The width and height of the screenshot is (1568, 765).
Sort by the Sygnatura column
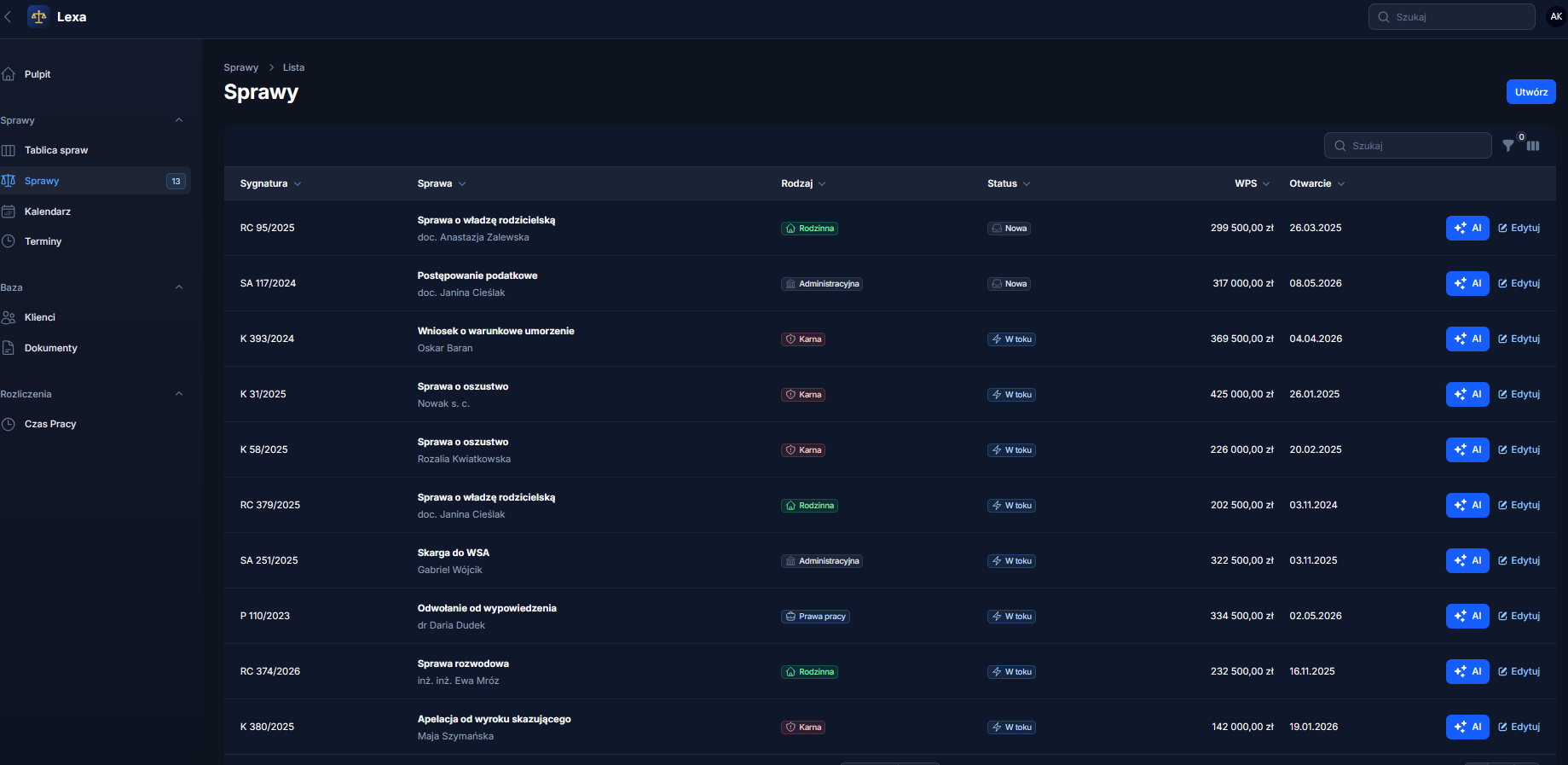click(x=270, y=183)
